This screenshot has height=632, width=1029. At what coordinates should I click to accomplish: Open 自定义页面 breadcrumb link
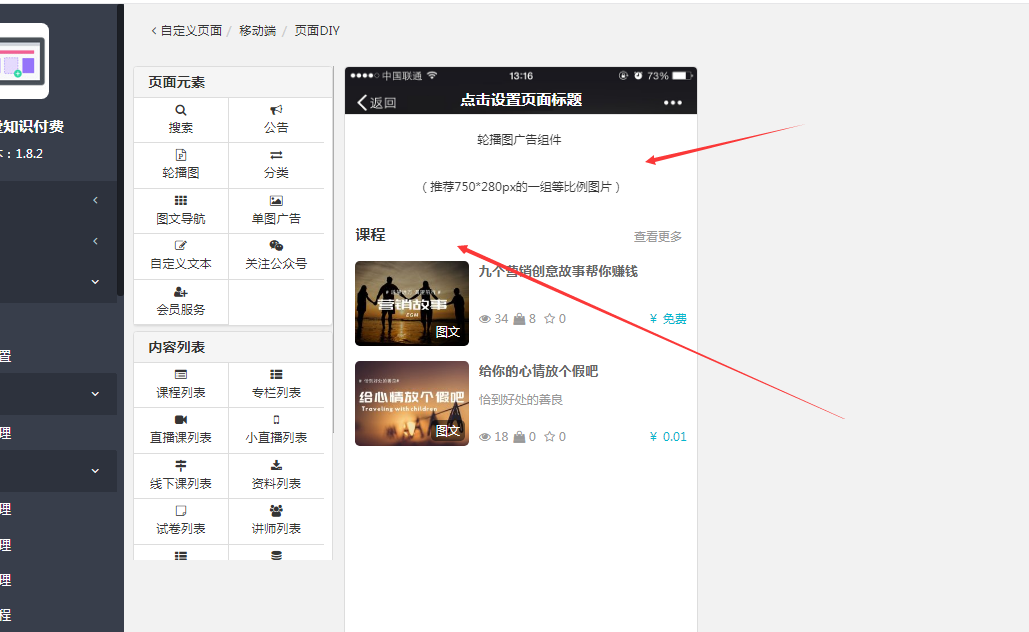[190, 31]
